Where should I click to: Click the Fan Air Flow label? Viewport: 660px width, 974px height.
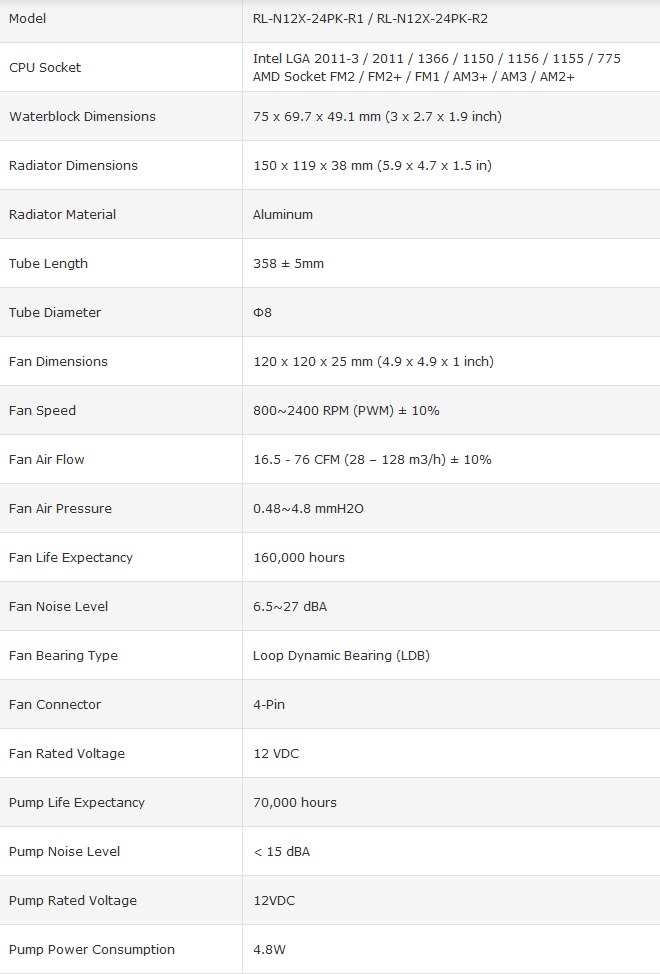click(47, 460)
